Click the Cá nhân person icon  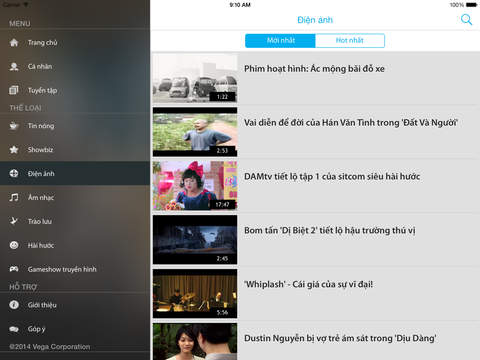click(14, 67)
